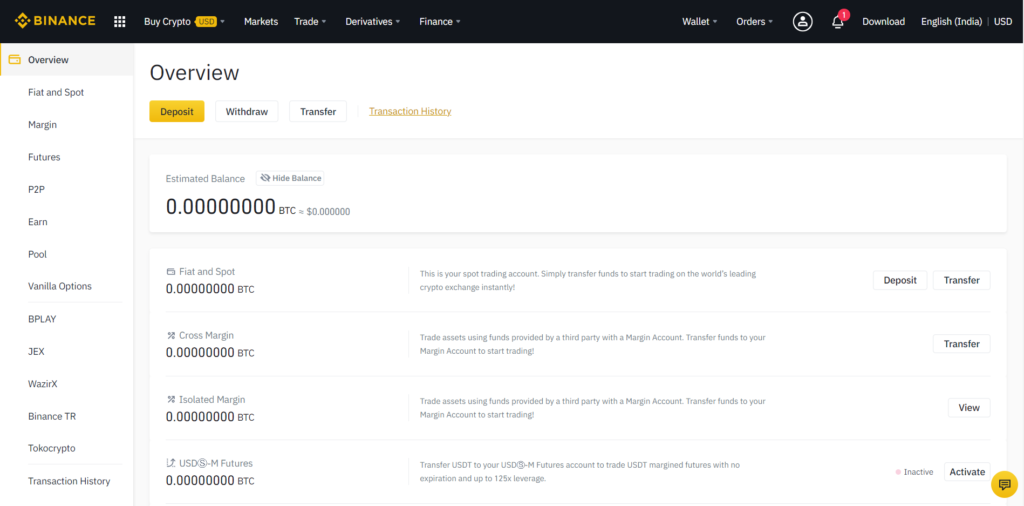Click Transfer in the Cross Margin row
Screen dimensions: 1024x506
pos(961,344)
